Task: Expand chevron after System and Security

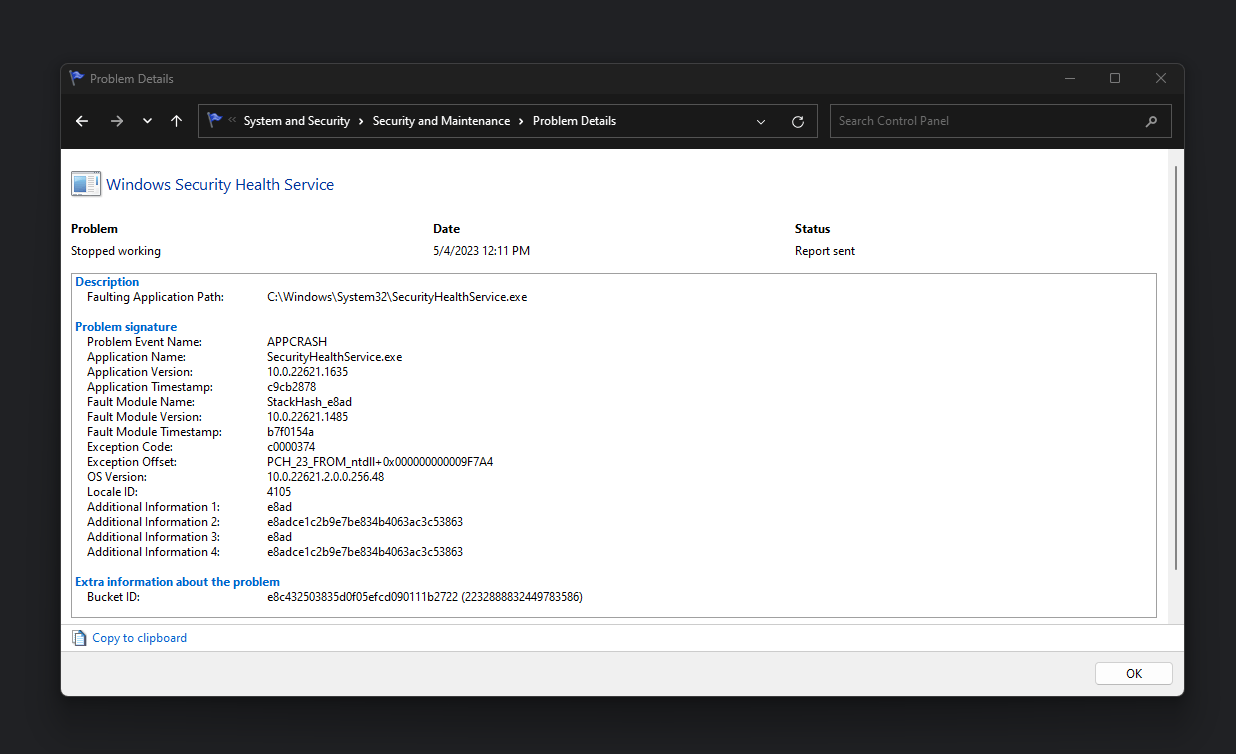Action: click(361, 121)
